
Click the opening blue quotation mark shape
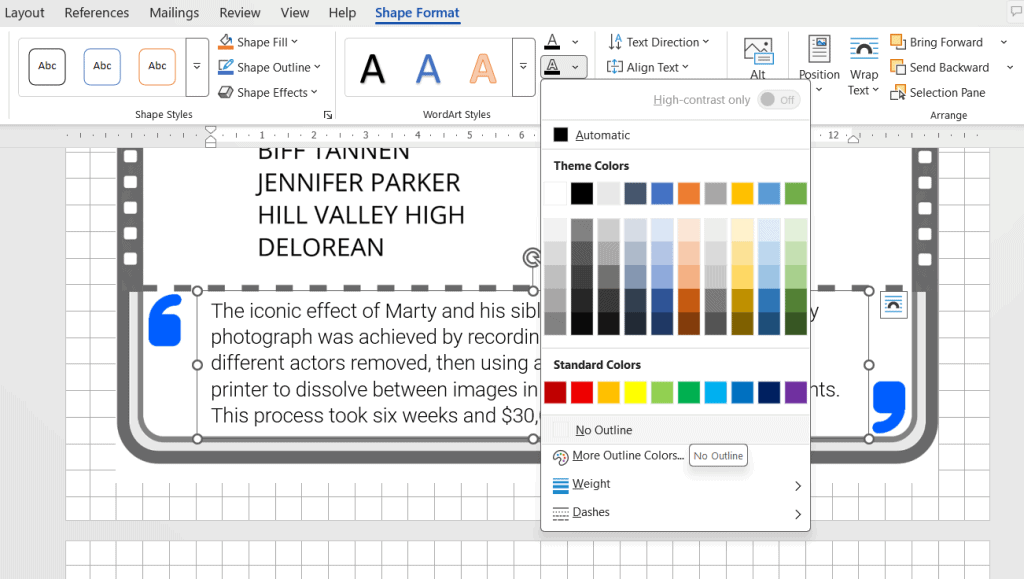coord(165,320)
